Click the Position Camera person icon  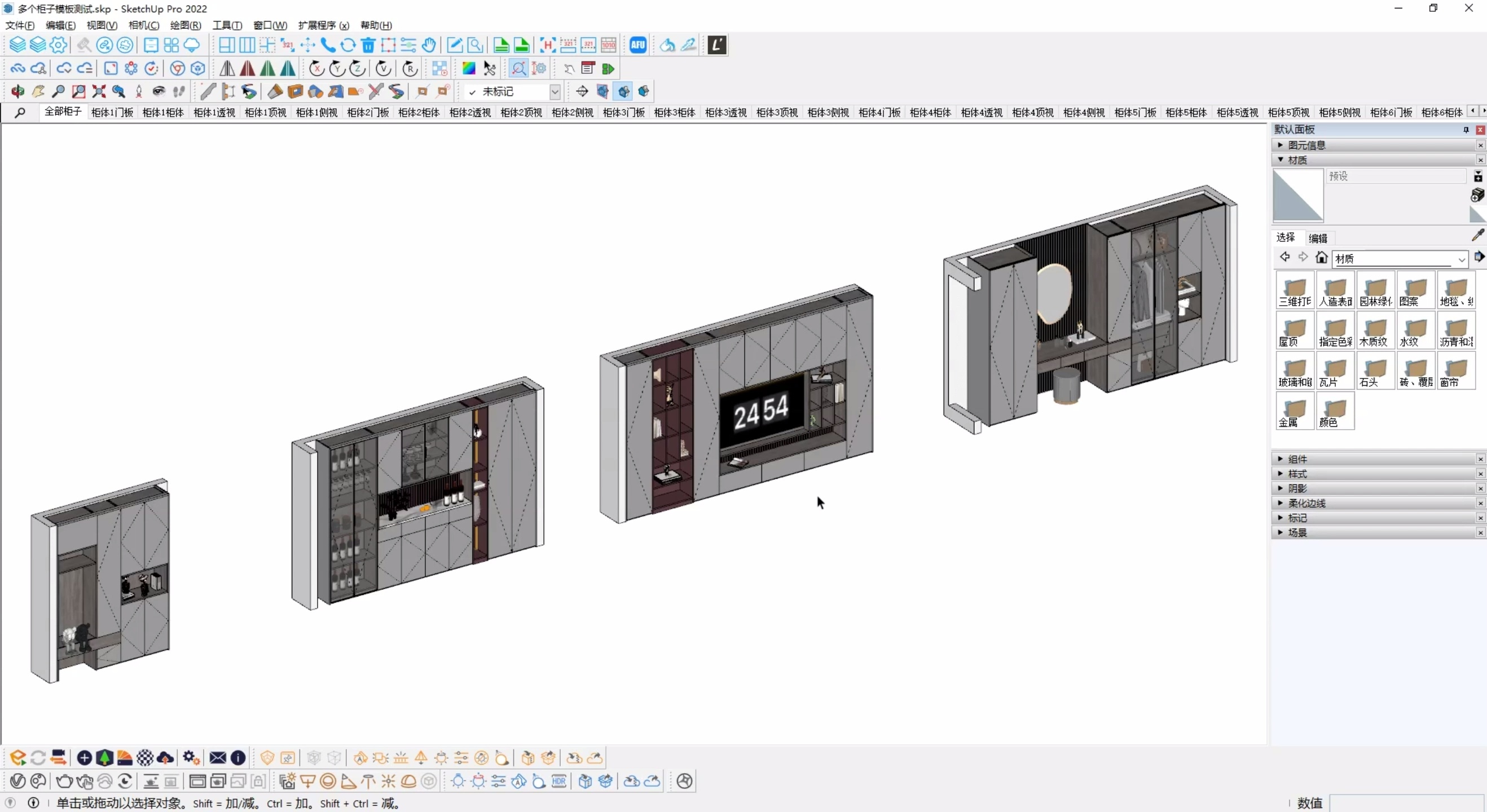[x=139, y=91]
